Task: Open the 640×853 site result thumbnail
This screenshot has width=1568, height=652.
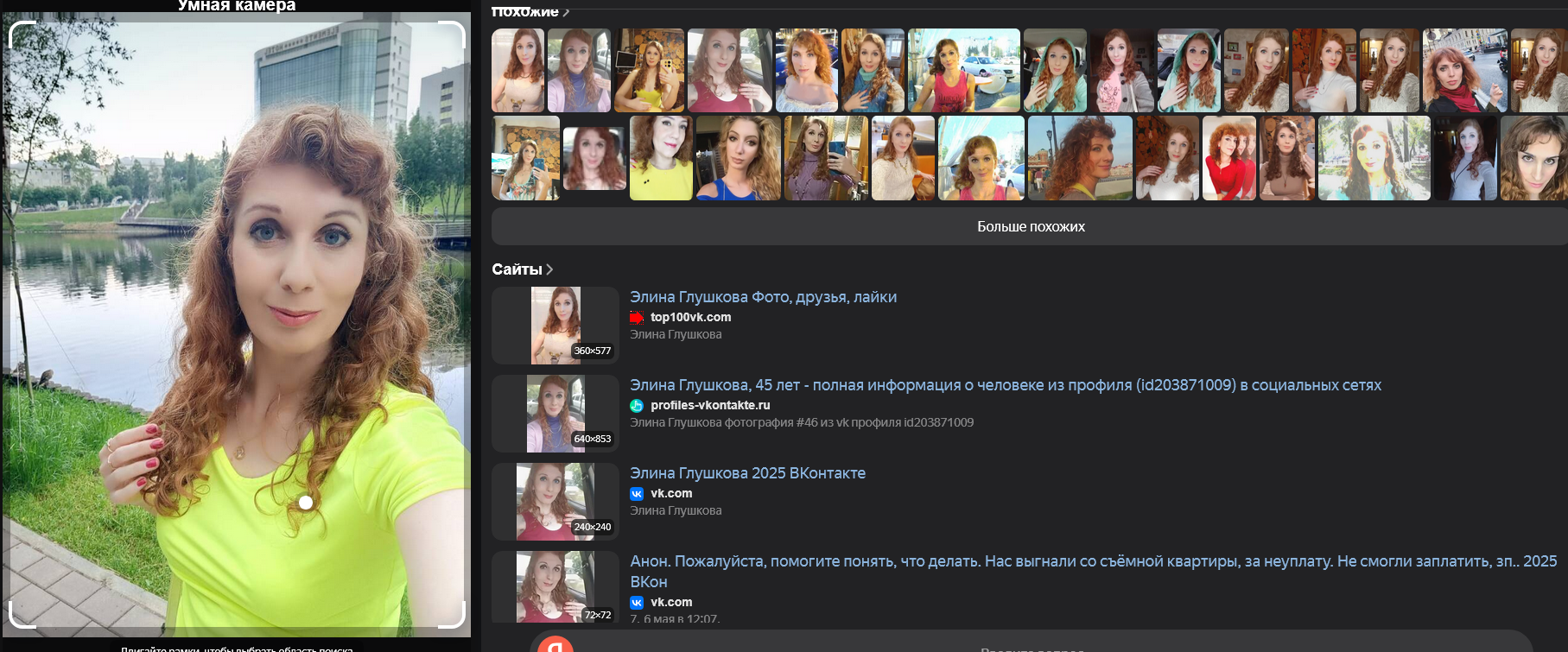Action: [555, 414]
